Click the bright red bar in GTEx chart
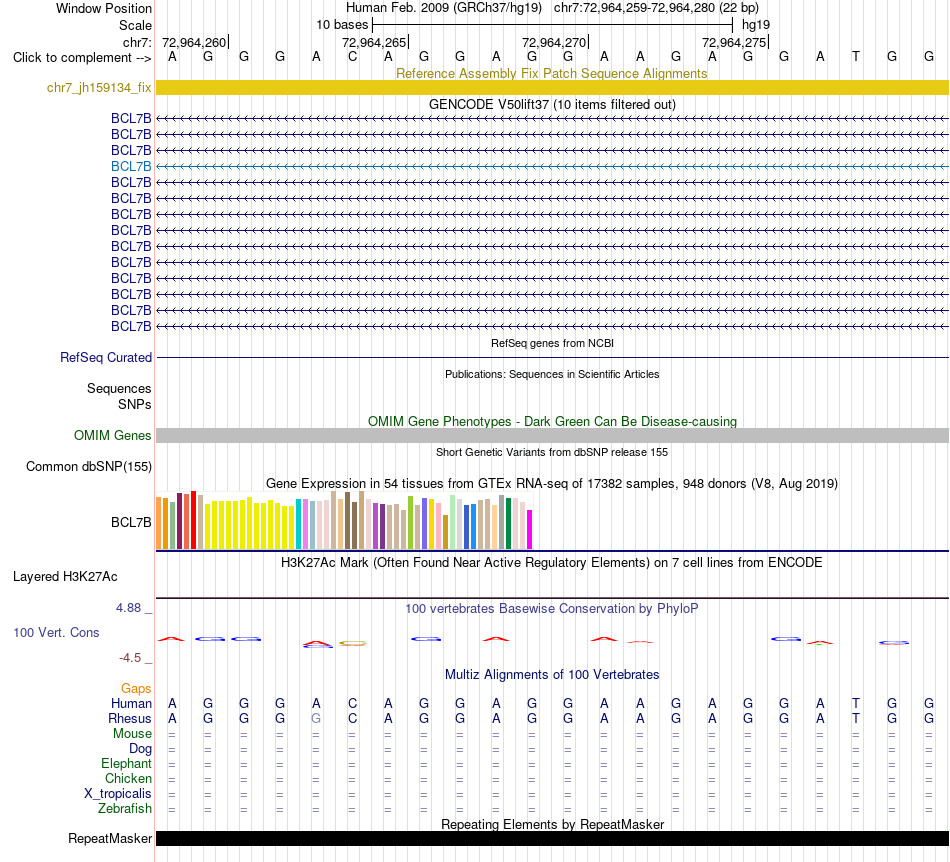 193,520
